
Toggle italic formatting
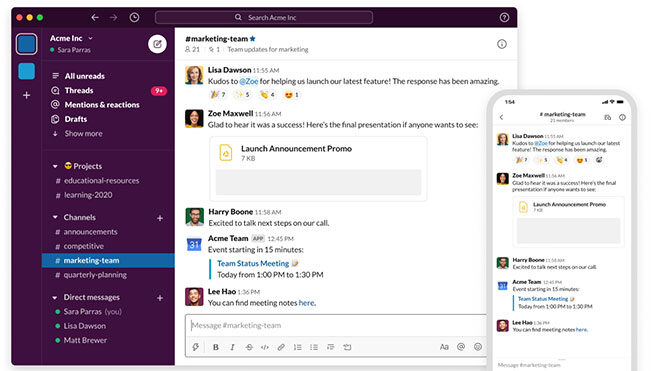[x=232, y=347]
